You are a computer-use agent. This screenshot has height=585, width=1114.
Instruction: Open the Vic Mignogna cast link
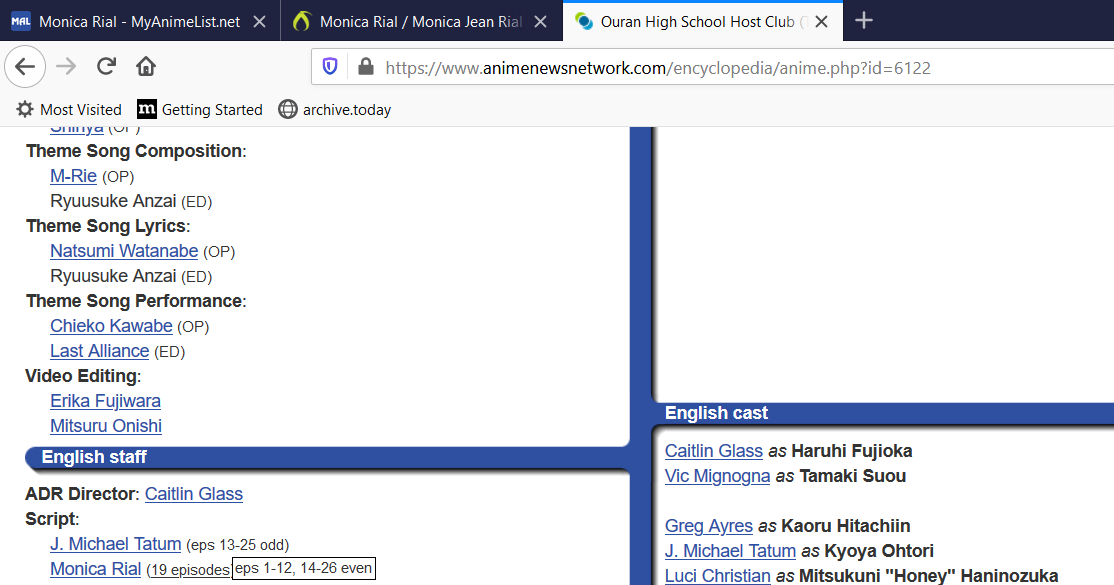pyautogui.click(x=718, y=476)
